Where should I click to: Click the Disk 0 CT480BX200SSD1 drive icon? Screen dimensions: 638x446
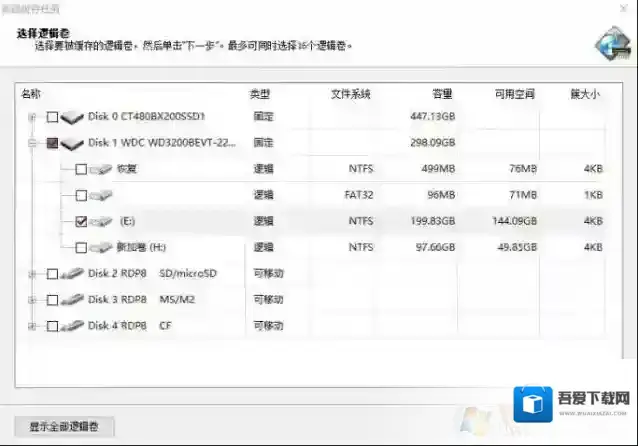72,117
